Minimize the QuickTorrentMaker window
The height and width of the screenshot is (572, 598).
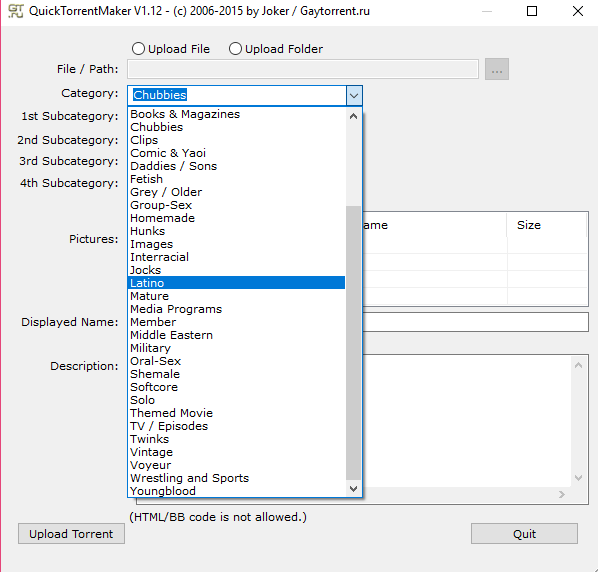[x=487, y=11]
